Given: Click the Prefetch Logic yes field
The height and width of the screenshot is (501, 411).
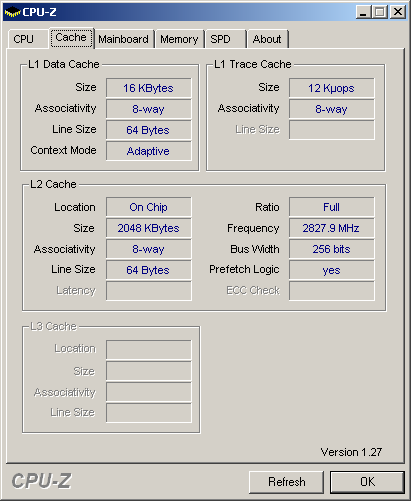Looking at the screenshot, I should click(x=332, y=270).
